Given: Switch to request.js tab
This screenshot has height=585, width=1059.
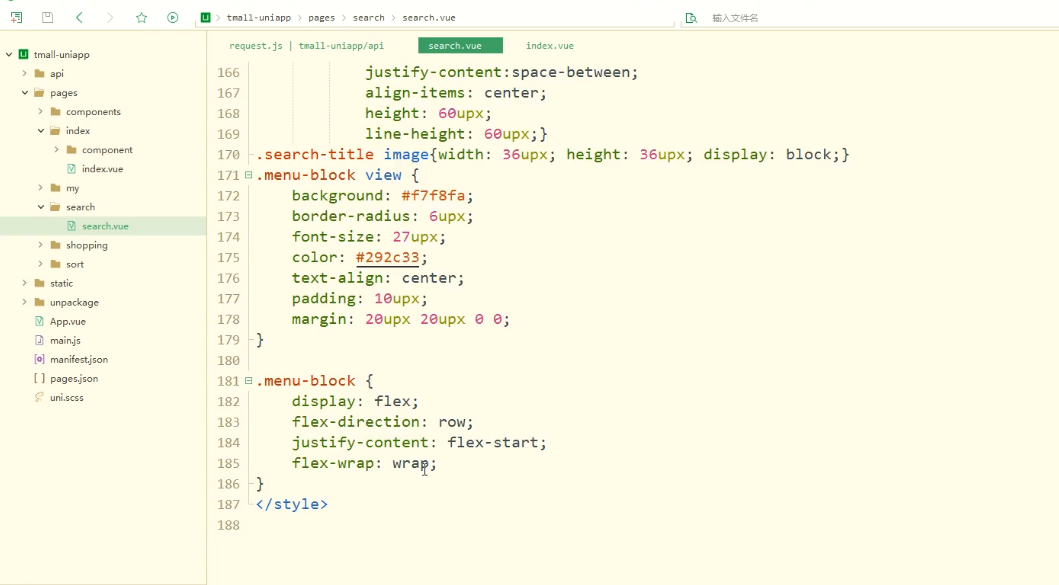Looking at the screenshot, I should tap(306, 46).
